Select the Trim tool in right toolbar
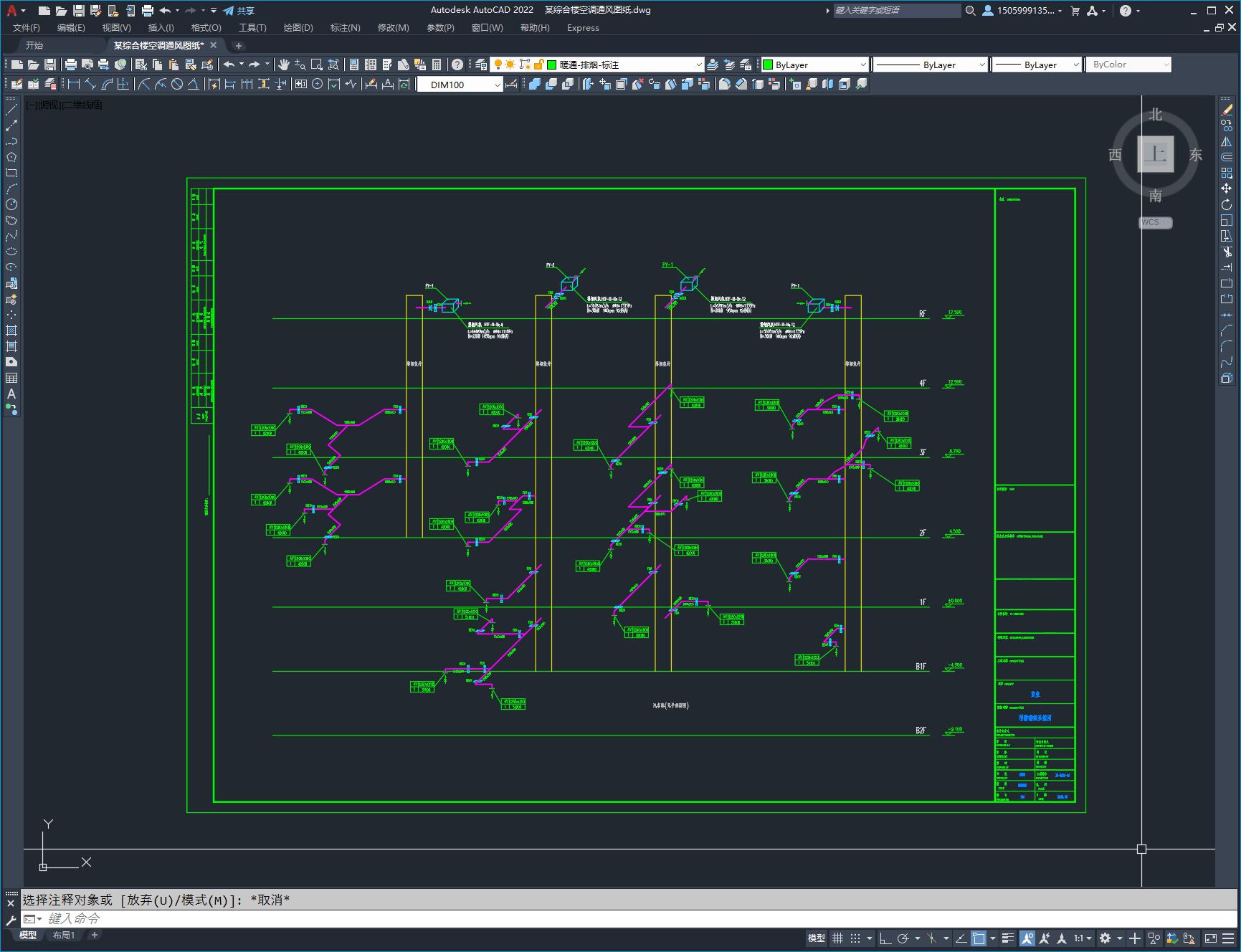This screenshot has height=952, width=1241. coord(1227,252)
